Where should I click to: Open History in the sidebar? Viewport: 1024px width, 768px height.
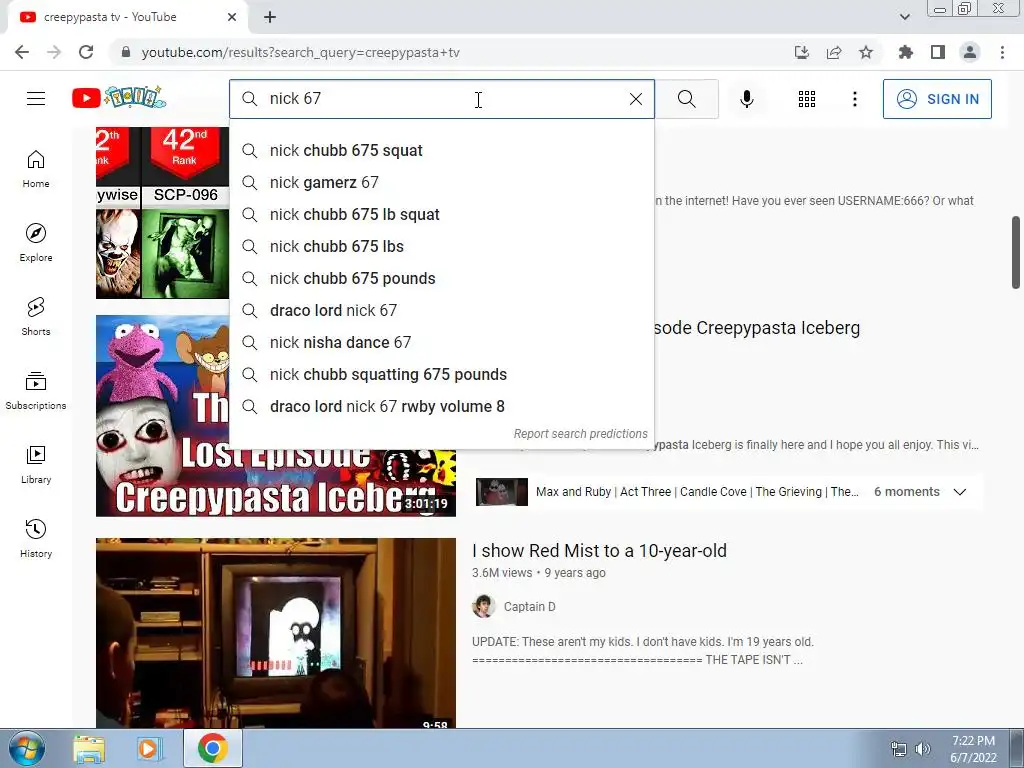(x=36, y=538)
